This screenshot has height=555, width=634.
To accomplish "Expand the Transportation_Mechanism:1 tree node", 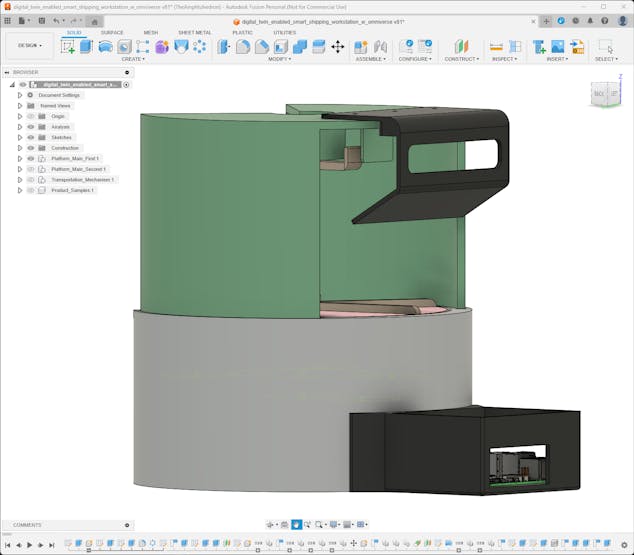I will pyautogui.click(x=19, y=179).
